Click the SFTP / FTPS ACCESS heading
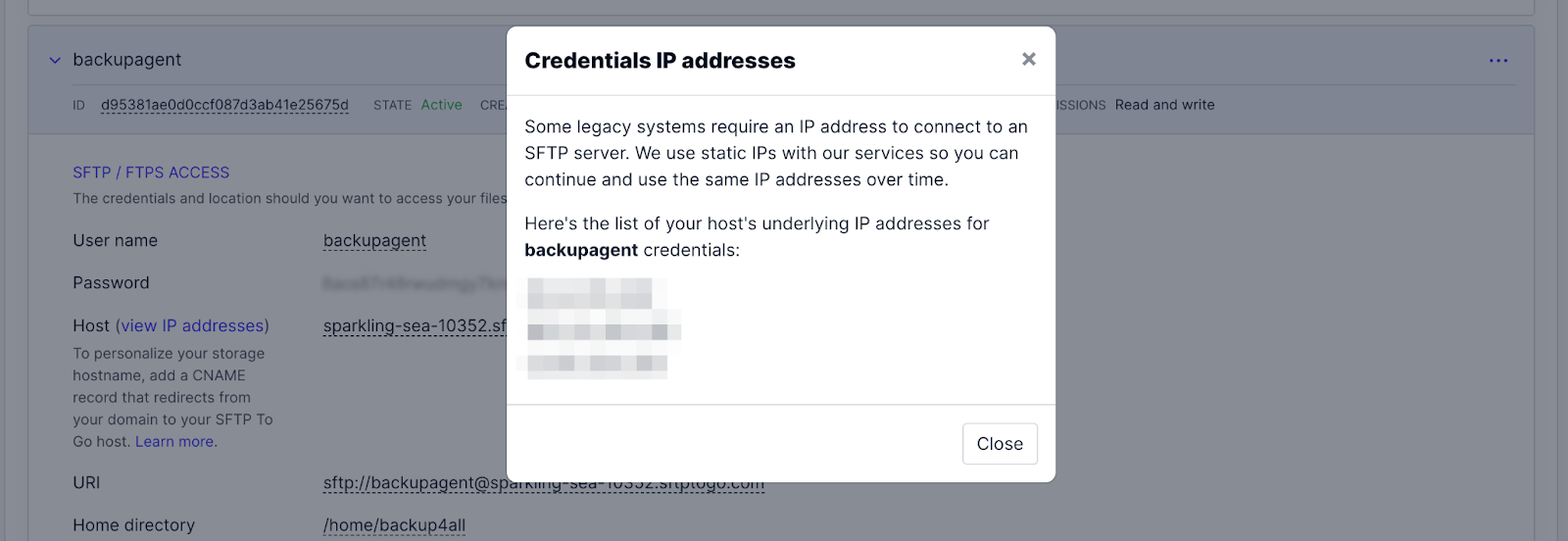Image resolution: width=1568 pixels, height=541 pixels. tap(151, 172)
